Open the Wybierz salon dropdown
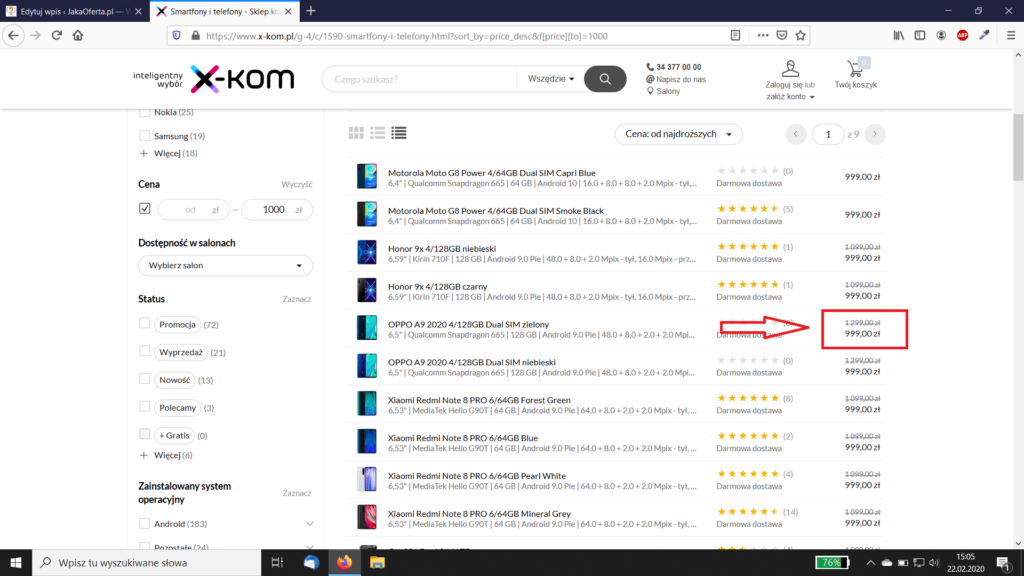The height and width of the screenshot is (576, 1024). pyautogui.click(x=225, y=265)
